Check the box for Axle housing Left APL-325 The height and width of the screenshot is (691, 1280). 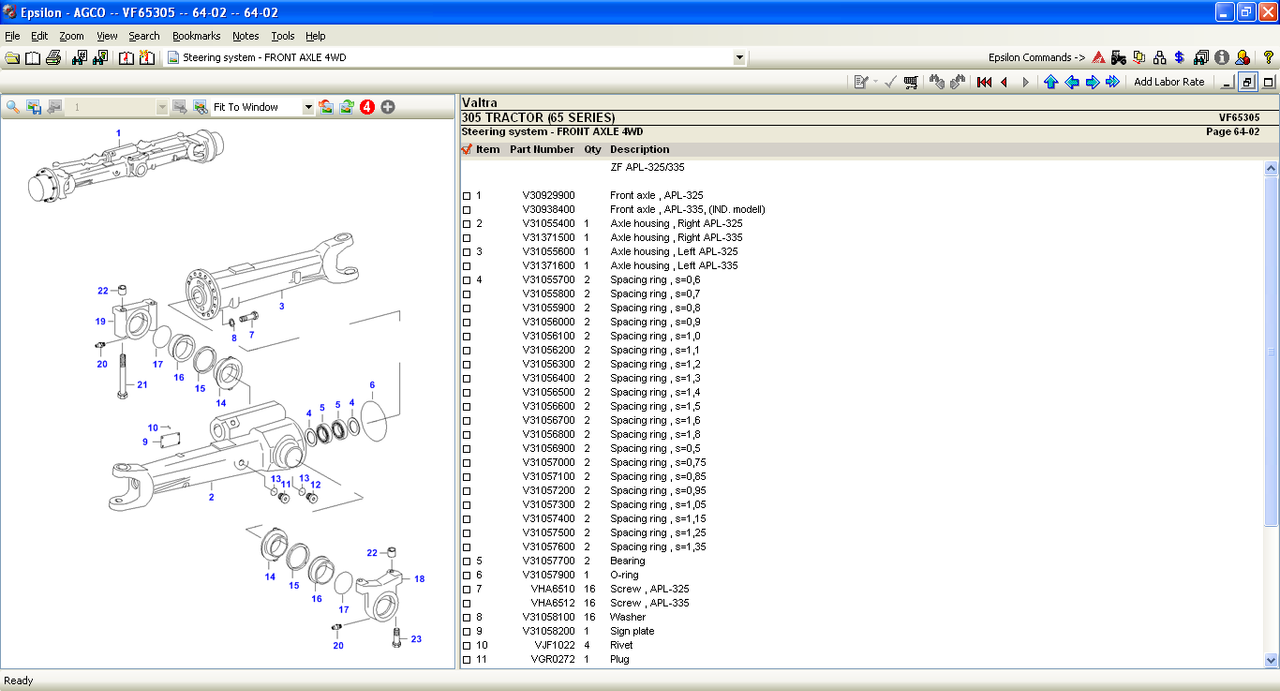[x=467, y=252]
